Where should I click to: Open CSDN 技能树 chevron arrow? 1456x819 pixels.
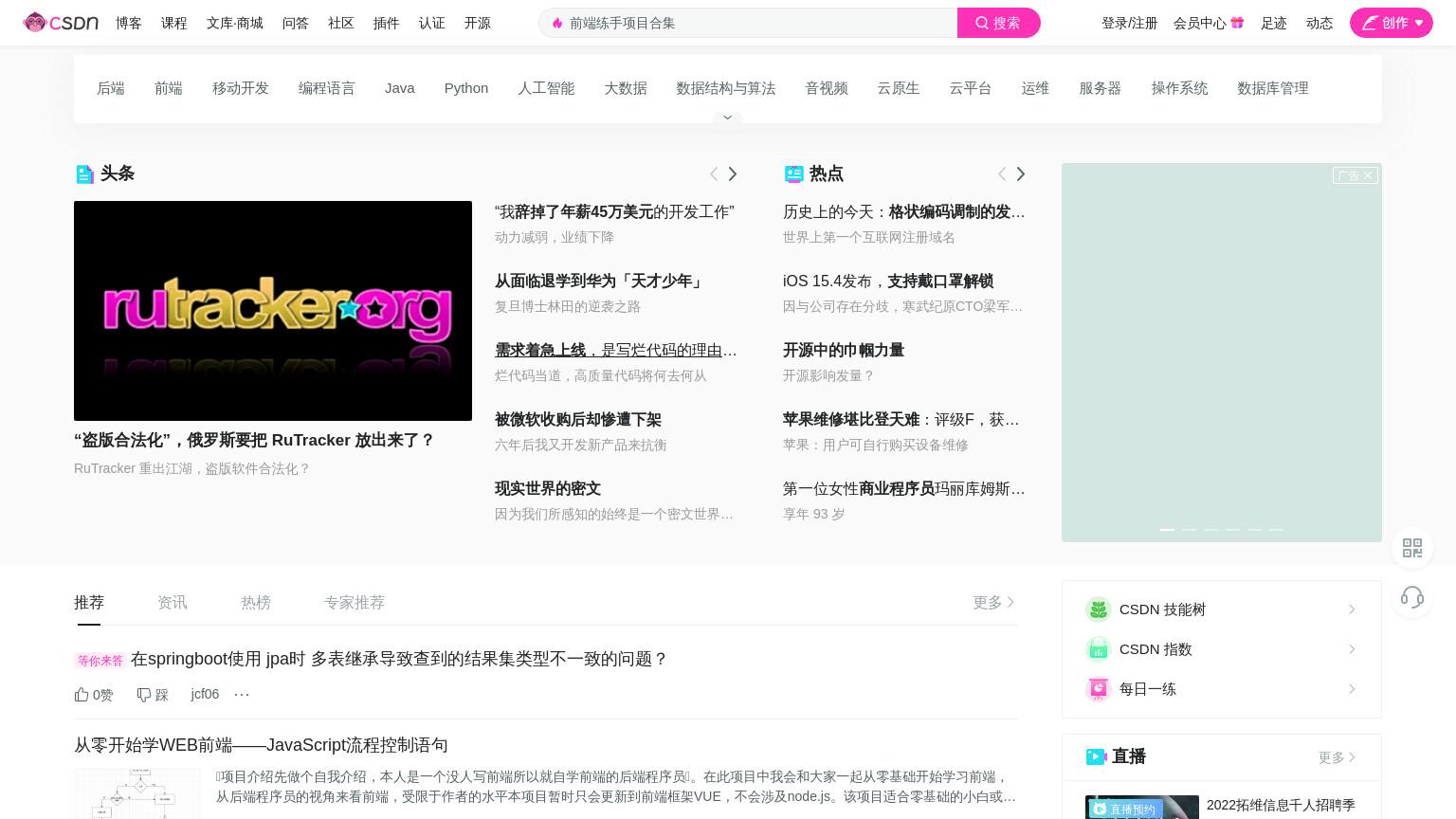1352,610
